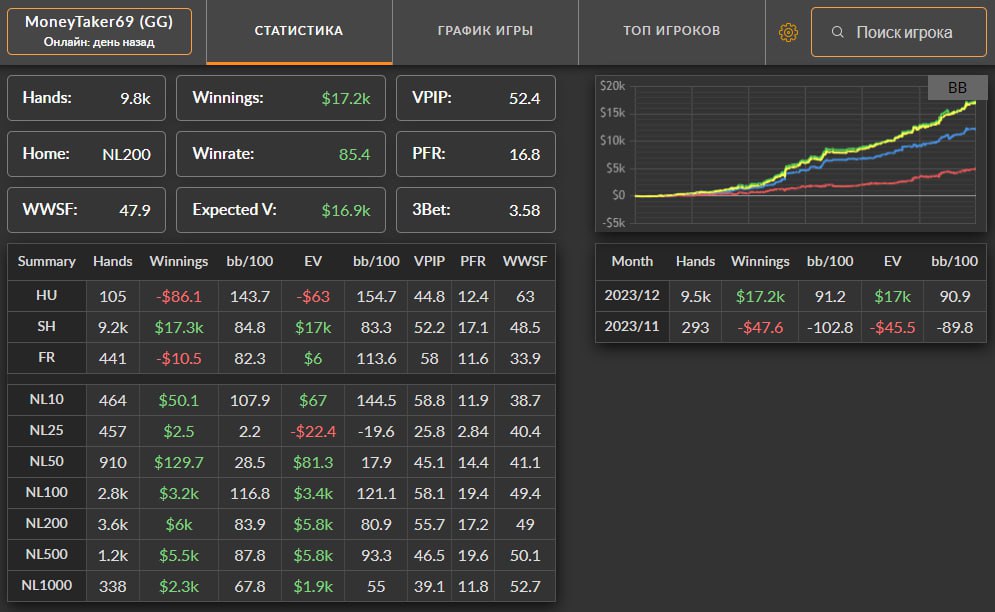Select the NL200 stakes row
Image resolution: width=995 pixels, height=612 pixels.
coord(281,524)
